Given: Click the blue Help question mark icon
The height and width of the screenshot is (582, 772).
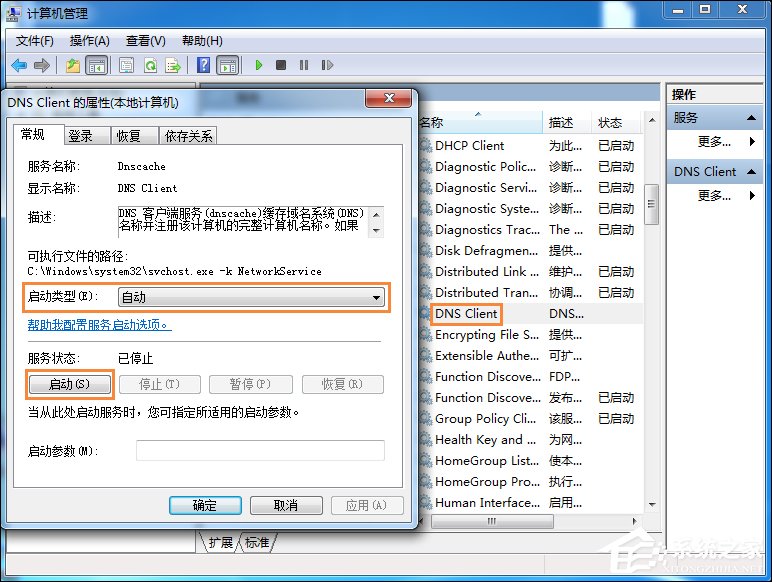Looking at the screenshot, I should tap(203, 66).
